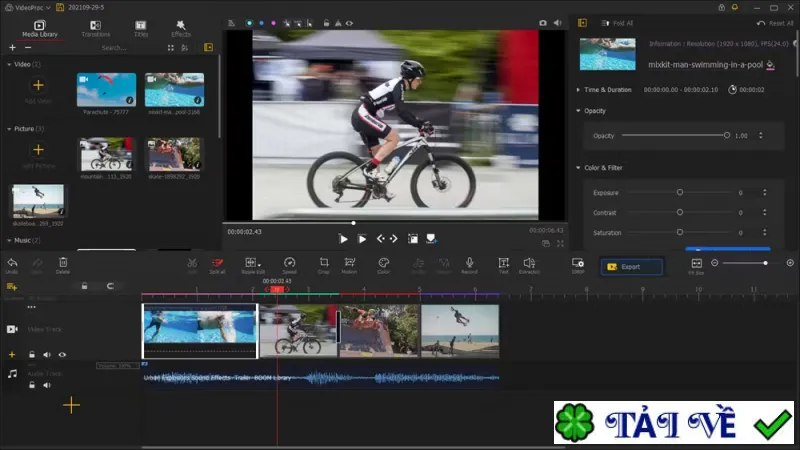Take a snapshot with the camera icon
This screenshot has width=800, height=450.
click(543, 23)
